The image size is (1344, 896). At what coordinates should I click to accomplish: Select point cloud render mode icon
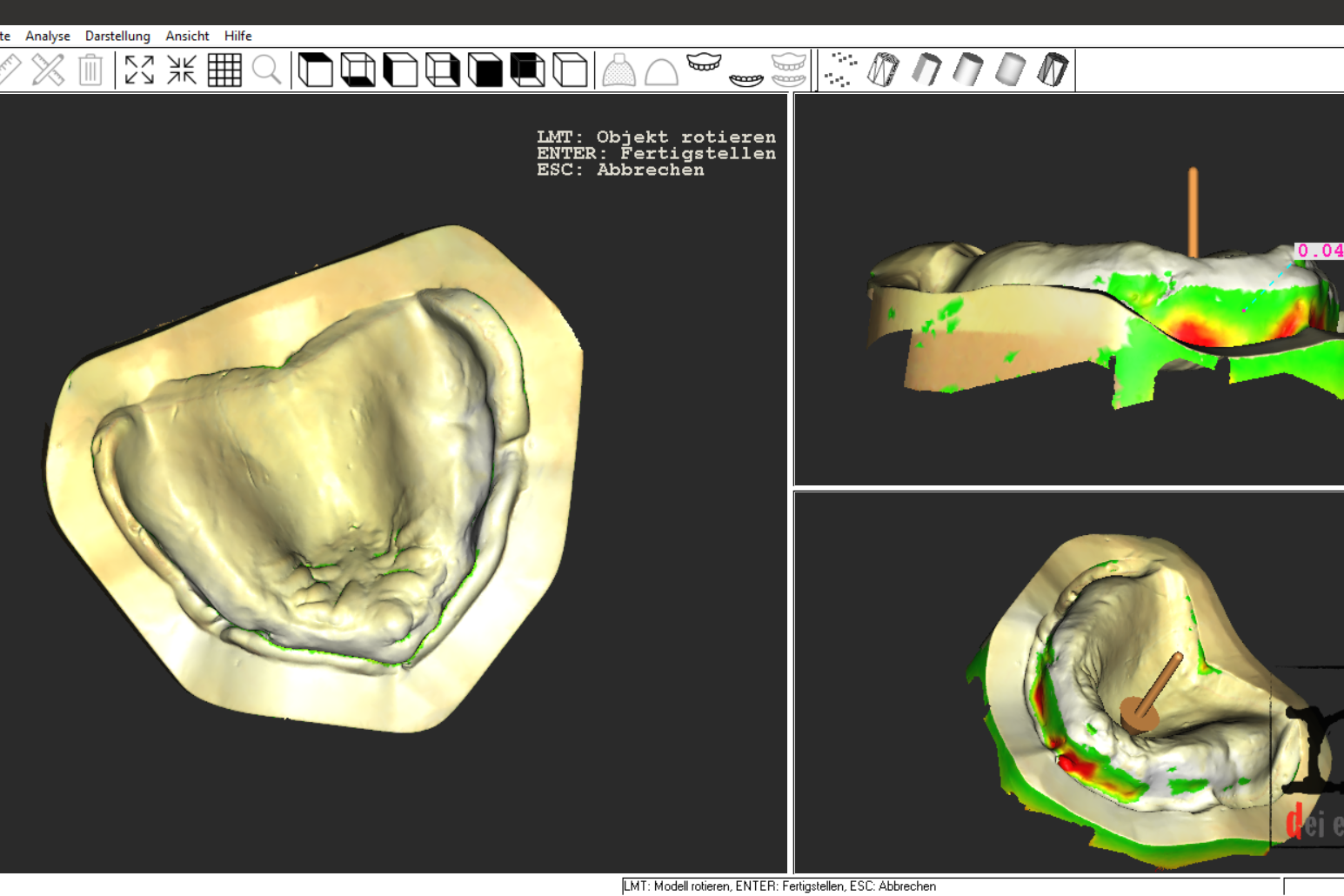[840, 70]
